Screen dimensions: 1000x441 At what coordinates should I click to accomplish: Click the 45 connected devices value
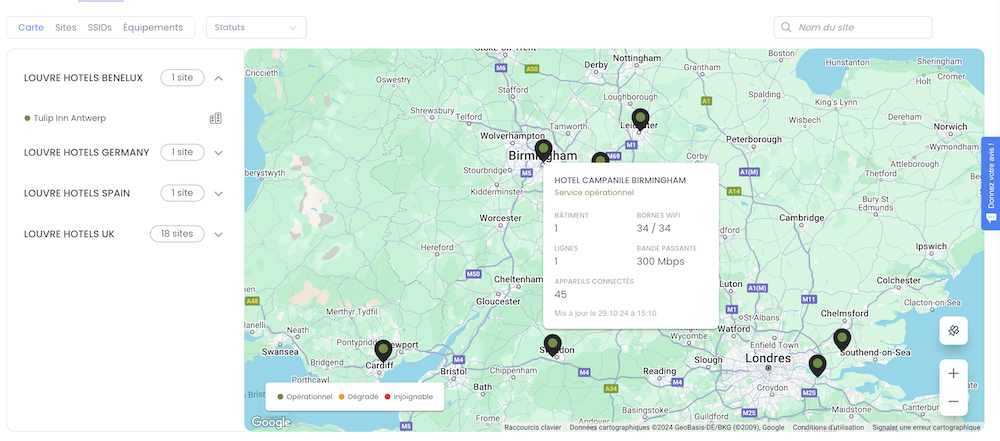pos(561,294)
